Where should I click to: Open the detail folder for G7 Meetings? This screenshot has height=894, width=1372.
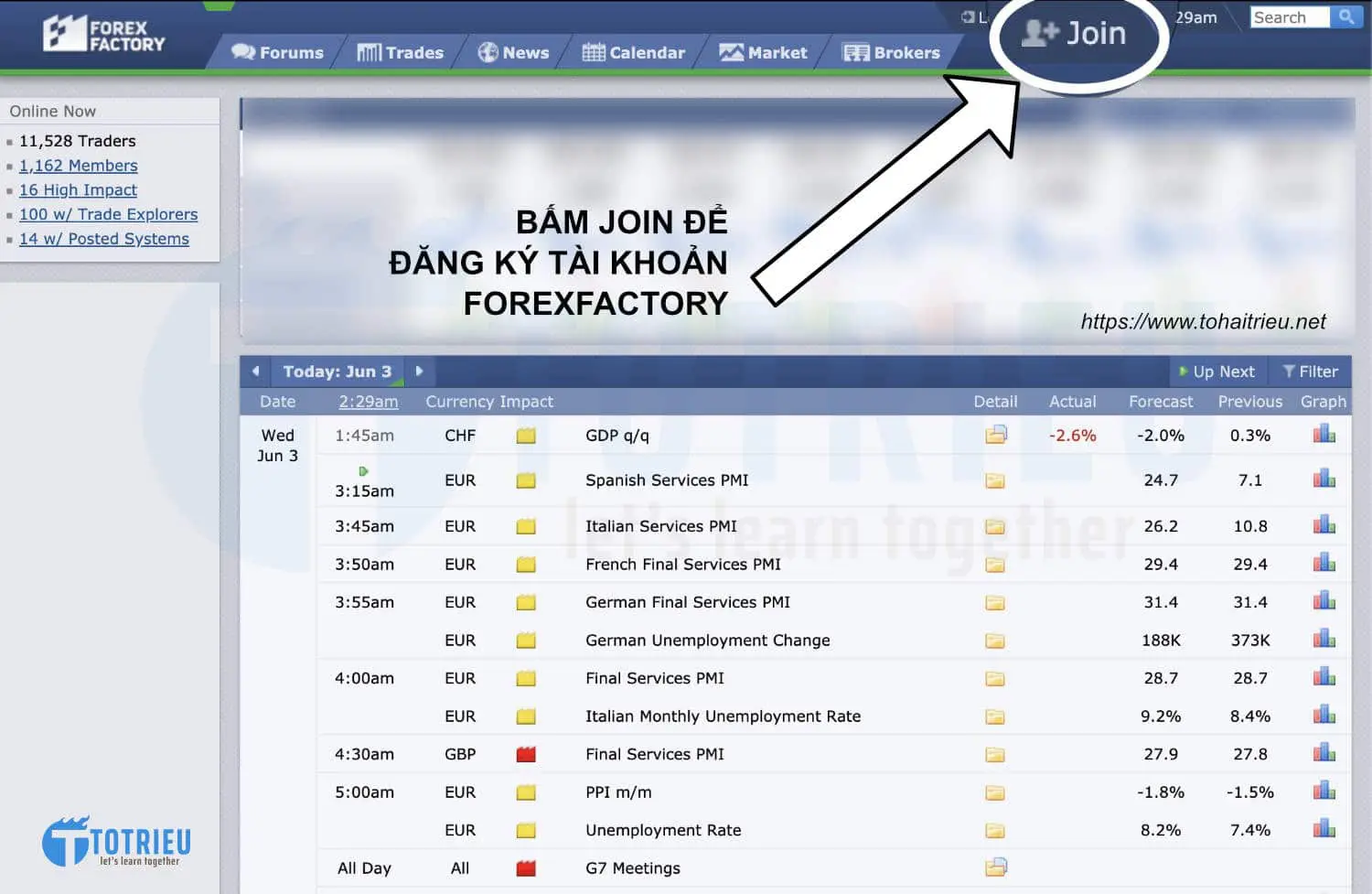(995, 867)
